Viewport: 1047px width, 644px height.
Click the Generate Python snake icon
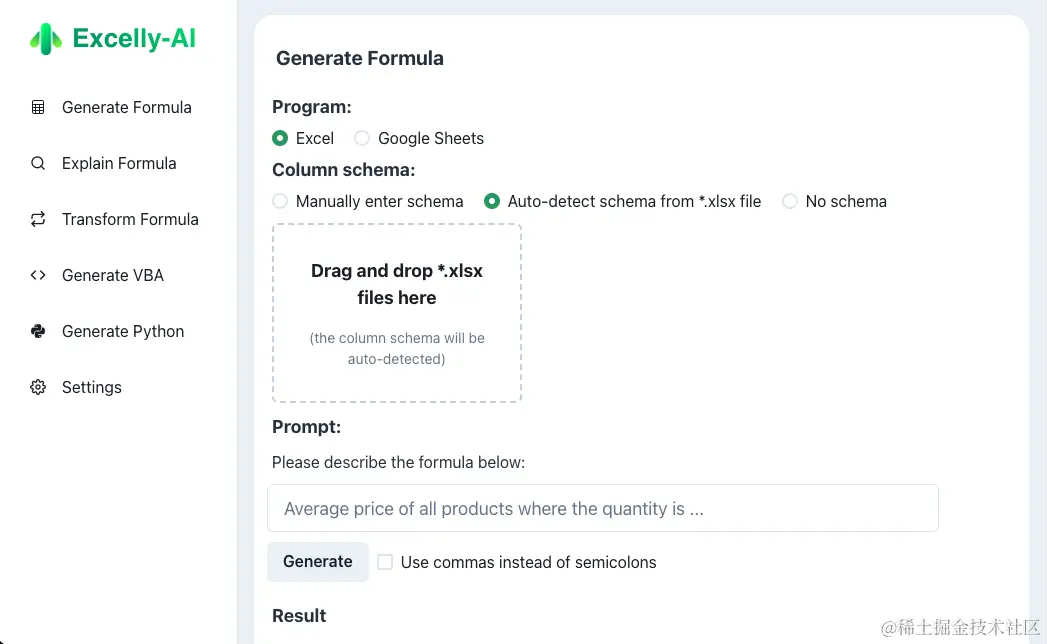pos(38,331)
